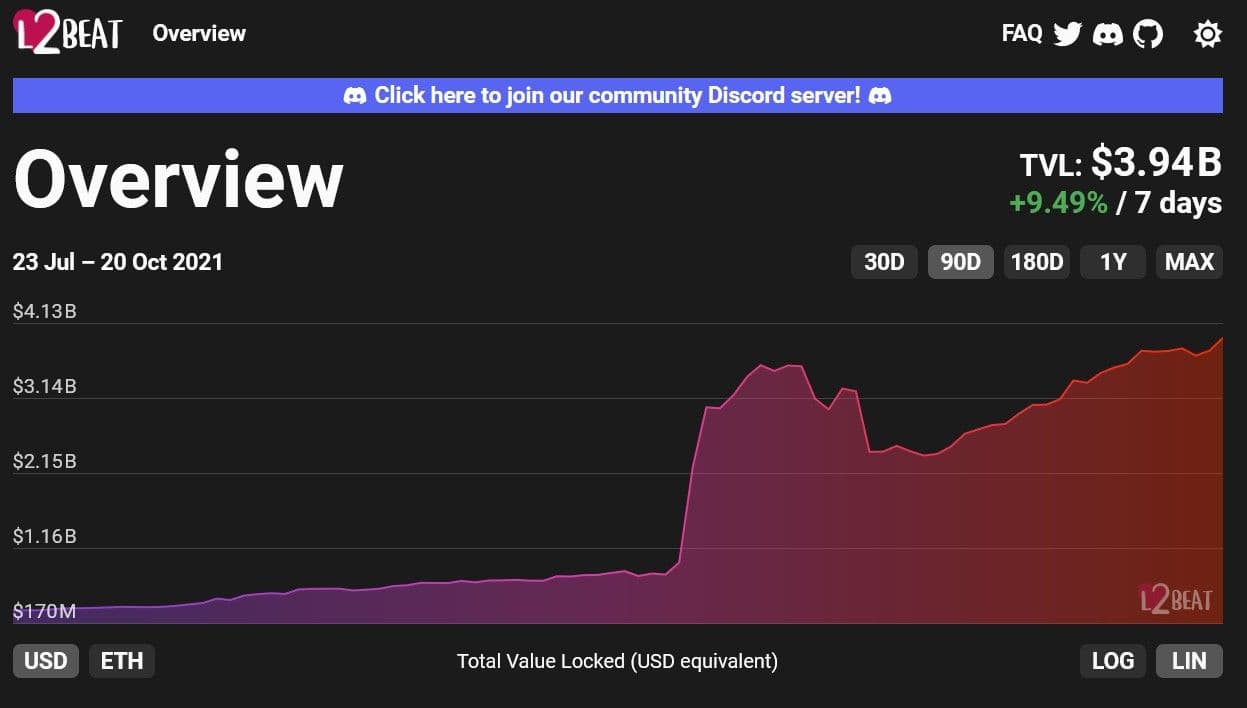1247x708 pixels.
Task: Show the MAX time range
Action: point(1189,262)
